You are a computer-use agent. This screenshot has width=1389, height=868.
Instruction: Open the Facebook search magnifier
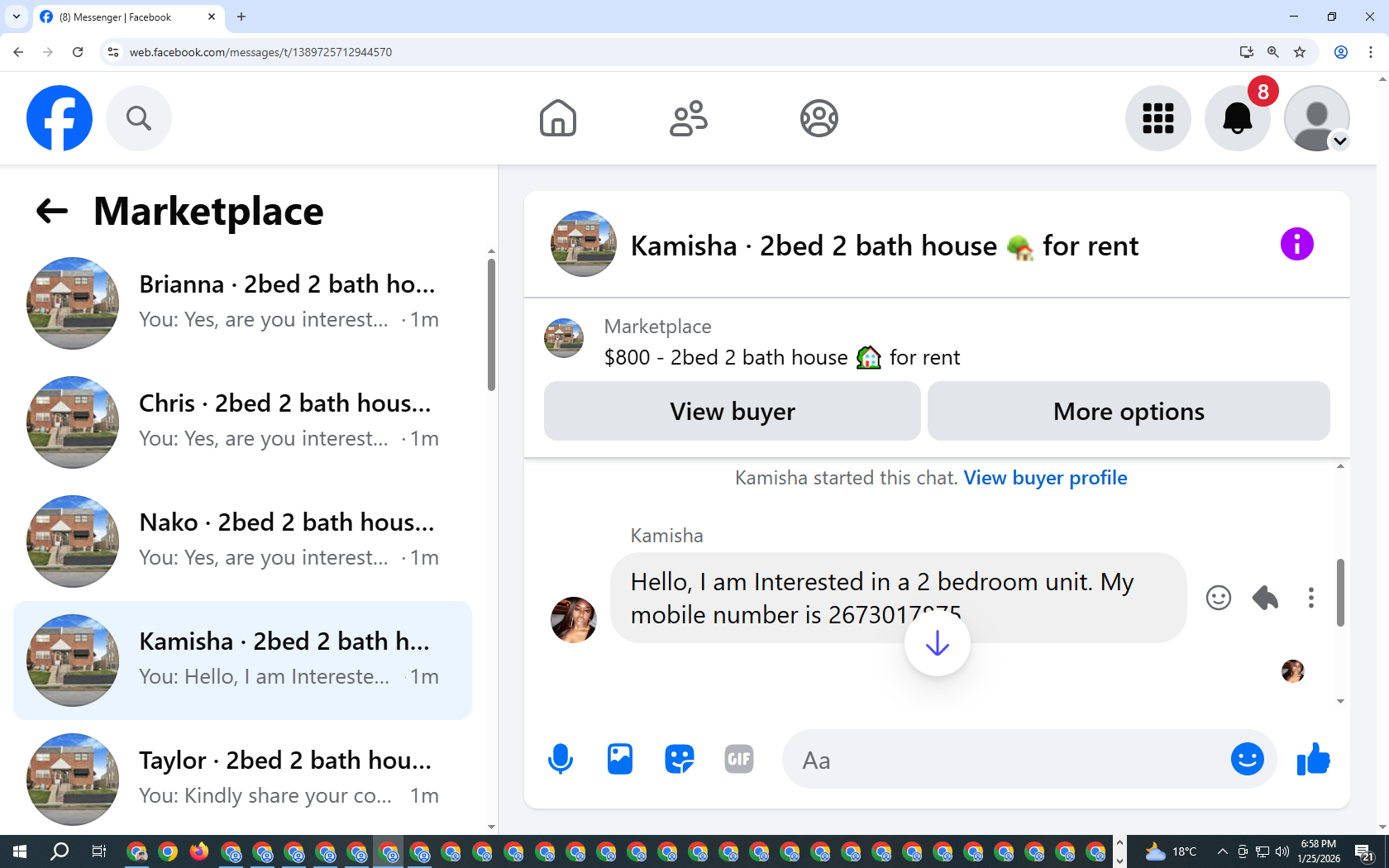(139, 118)
